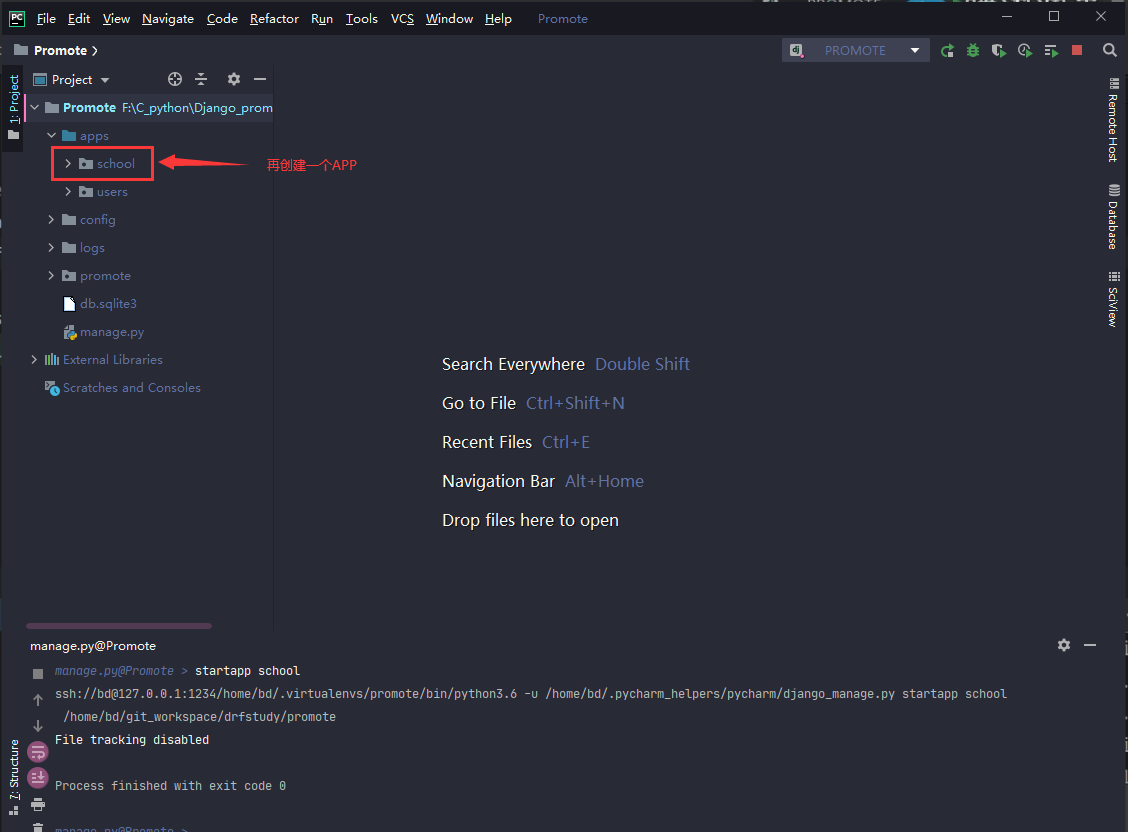Viewport: 1128px width, 832px height.
Task: Select the school folder row
Action: tap(116, 163)
